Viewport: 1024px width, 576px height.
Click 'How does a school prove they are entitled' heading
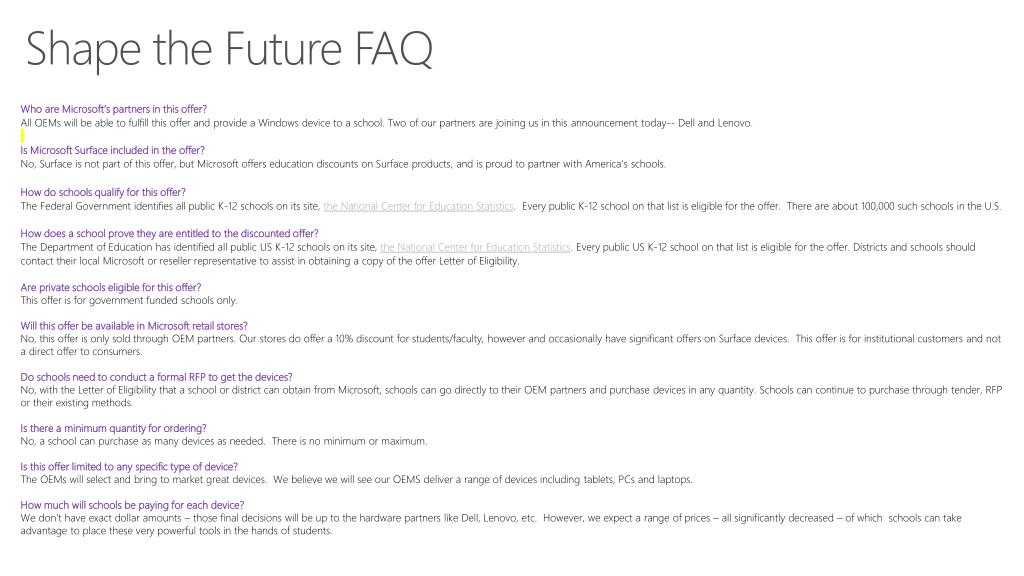pyautogui.click(x=169, y=234)
